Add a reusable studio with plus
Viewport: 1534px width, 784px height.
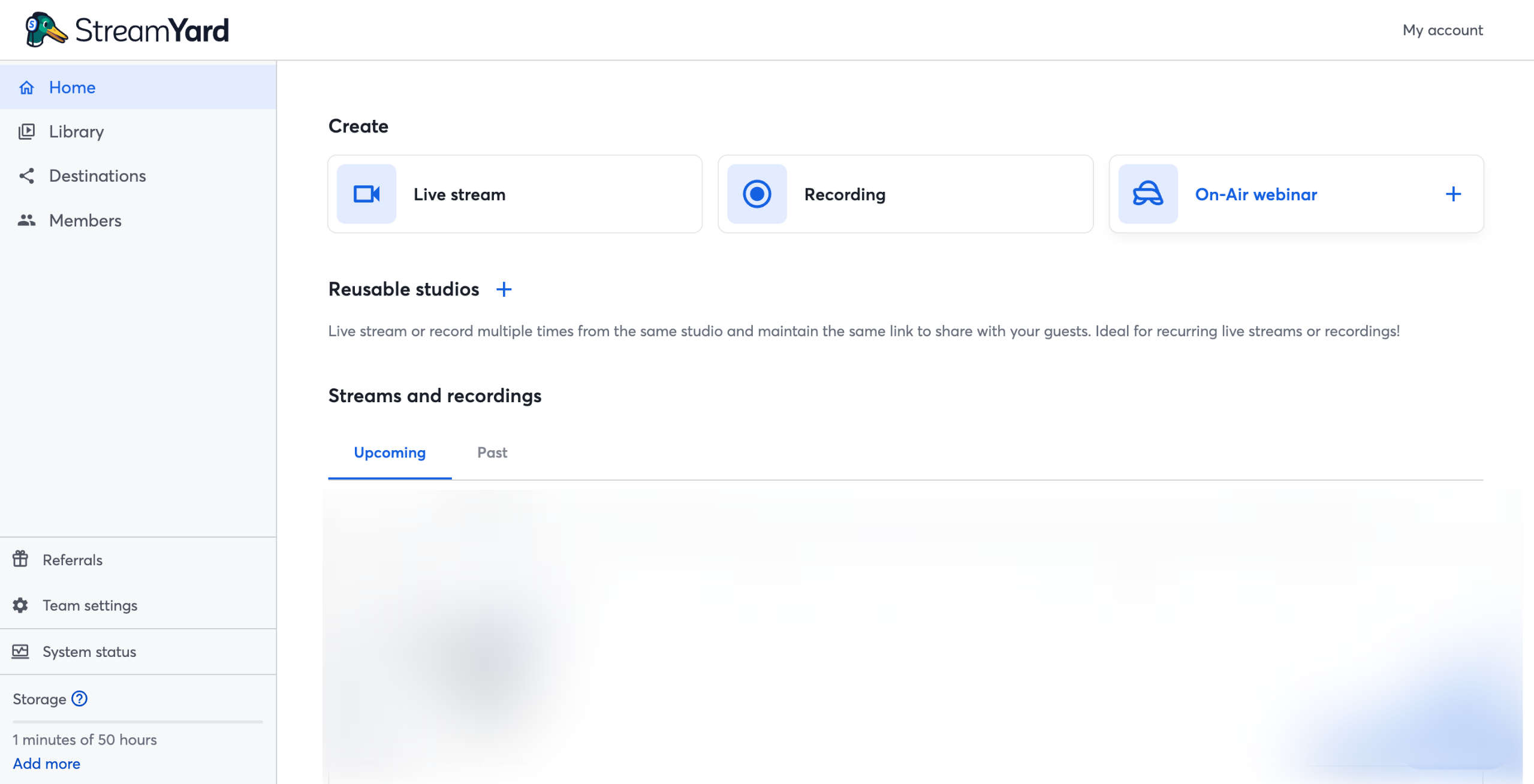coord(504,290)
